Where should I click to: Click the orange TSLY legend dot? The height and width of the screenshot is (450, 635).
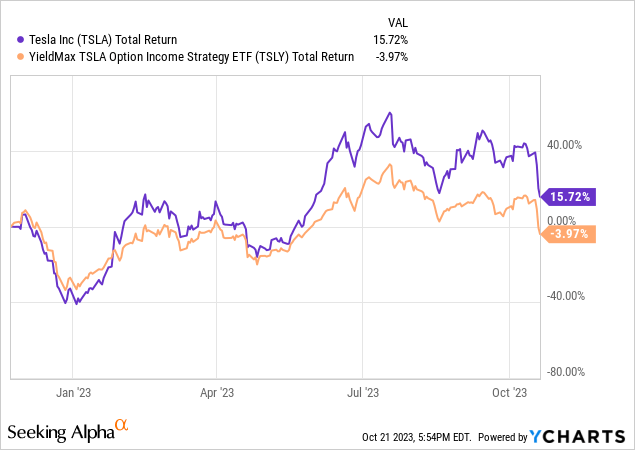[x=9, y=57]
